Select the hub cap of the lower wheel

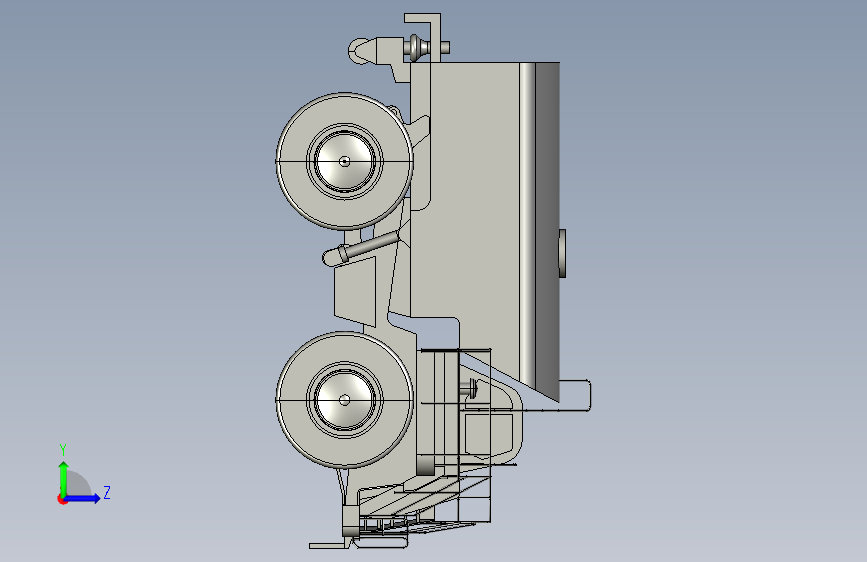point(344,400)
